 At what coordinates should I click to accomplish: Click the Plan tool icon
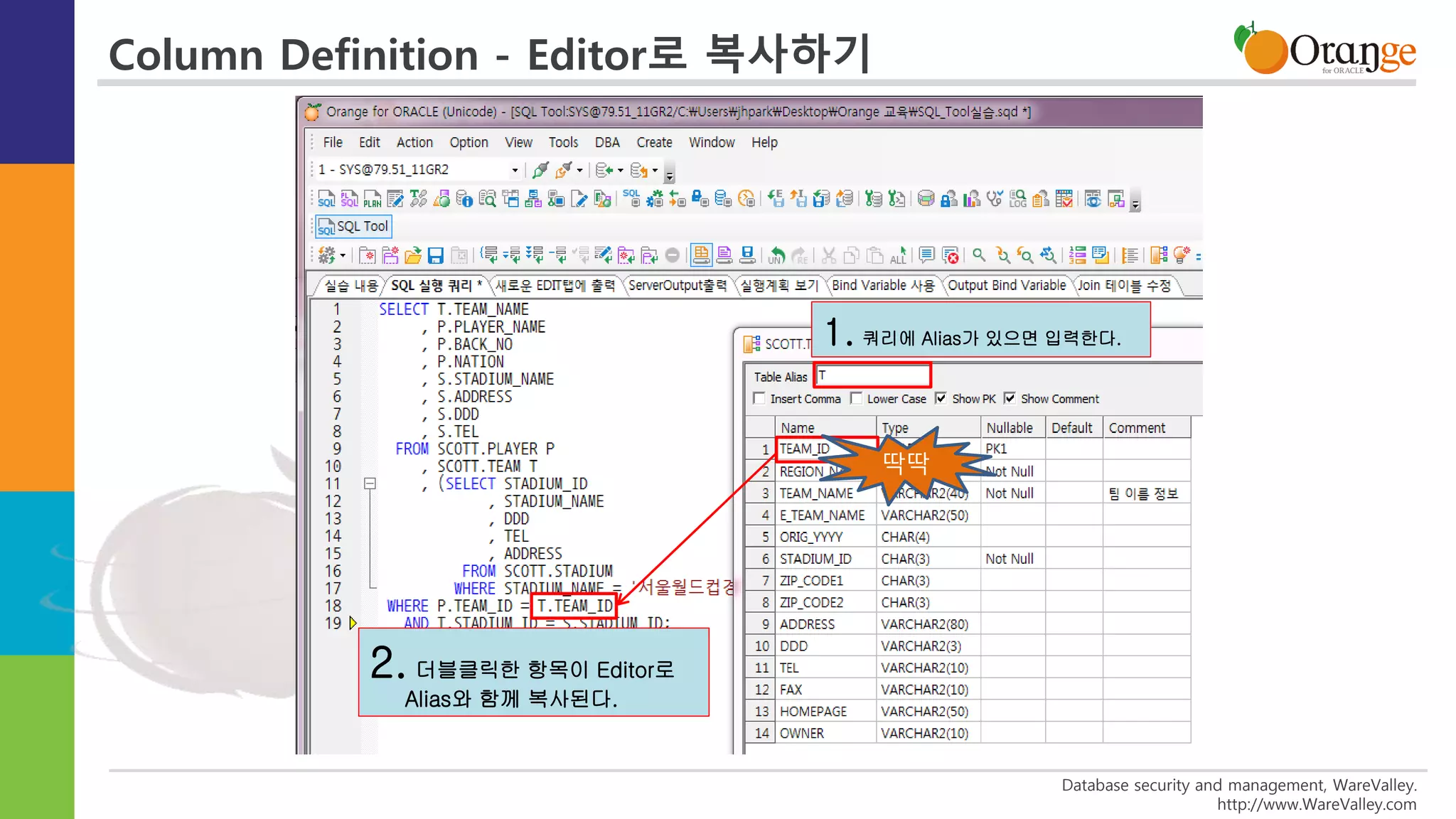[x=373, y=199]
